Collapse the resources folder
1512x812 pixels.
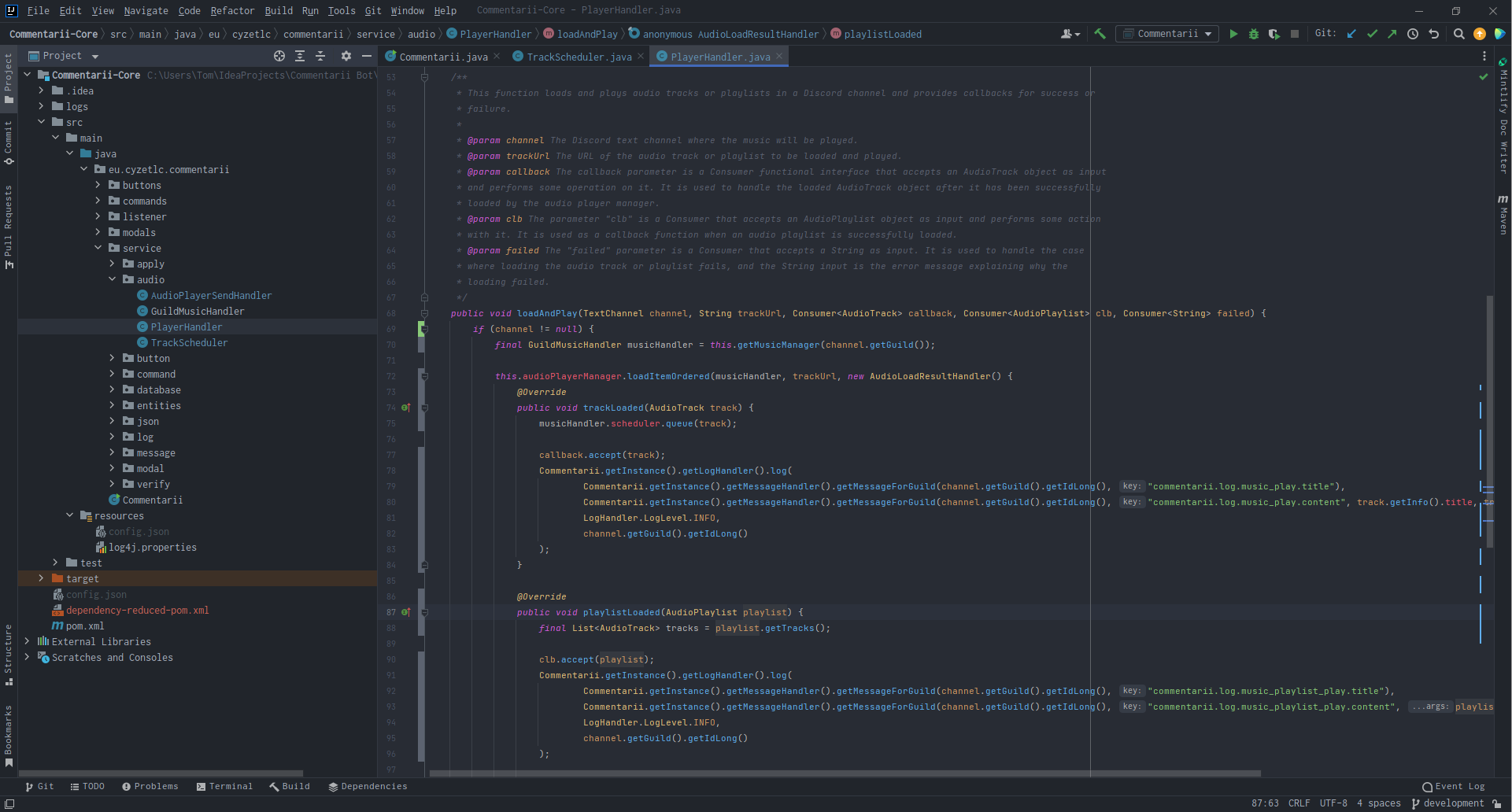70,515
